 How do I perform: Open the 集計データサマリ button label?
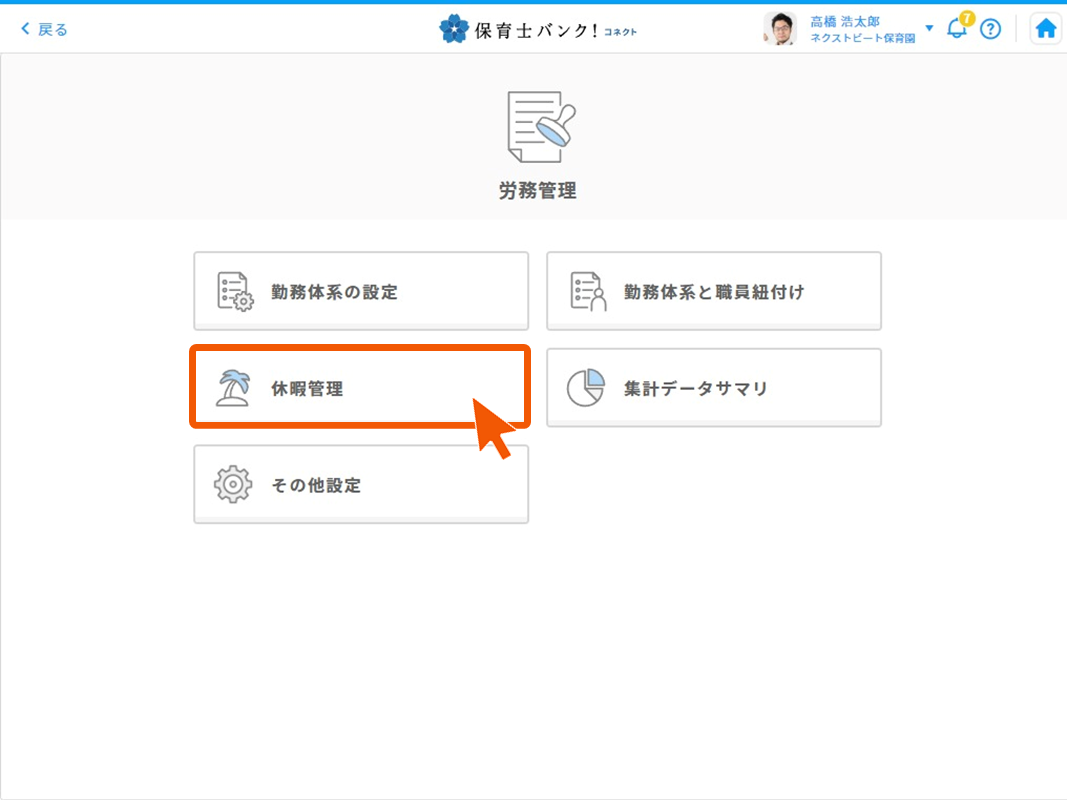(696, 389)
